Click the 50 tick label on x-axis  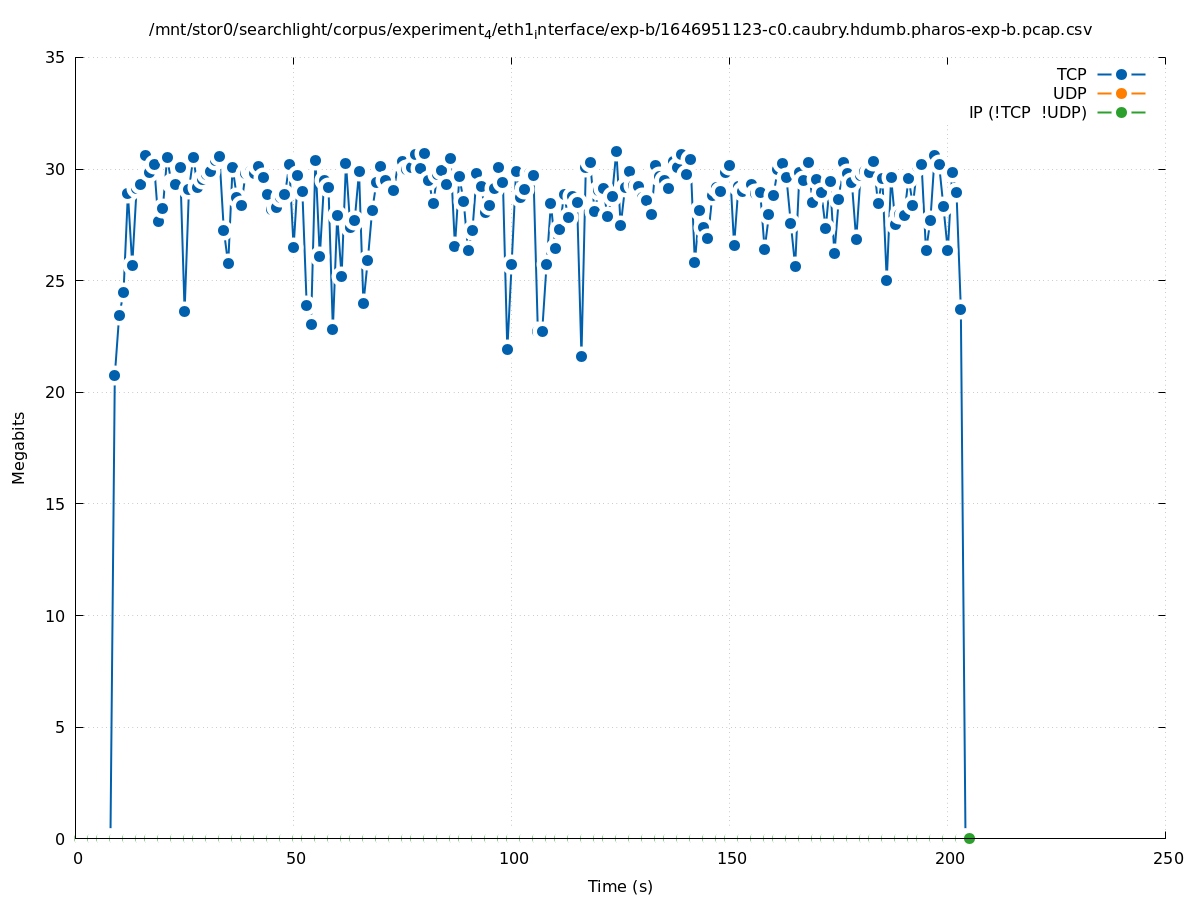click(x=295, y=859)
